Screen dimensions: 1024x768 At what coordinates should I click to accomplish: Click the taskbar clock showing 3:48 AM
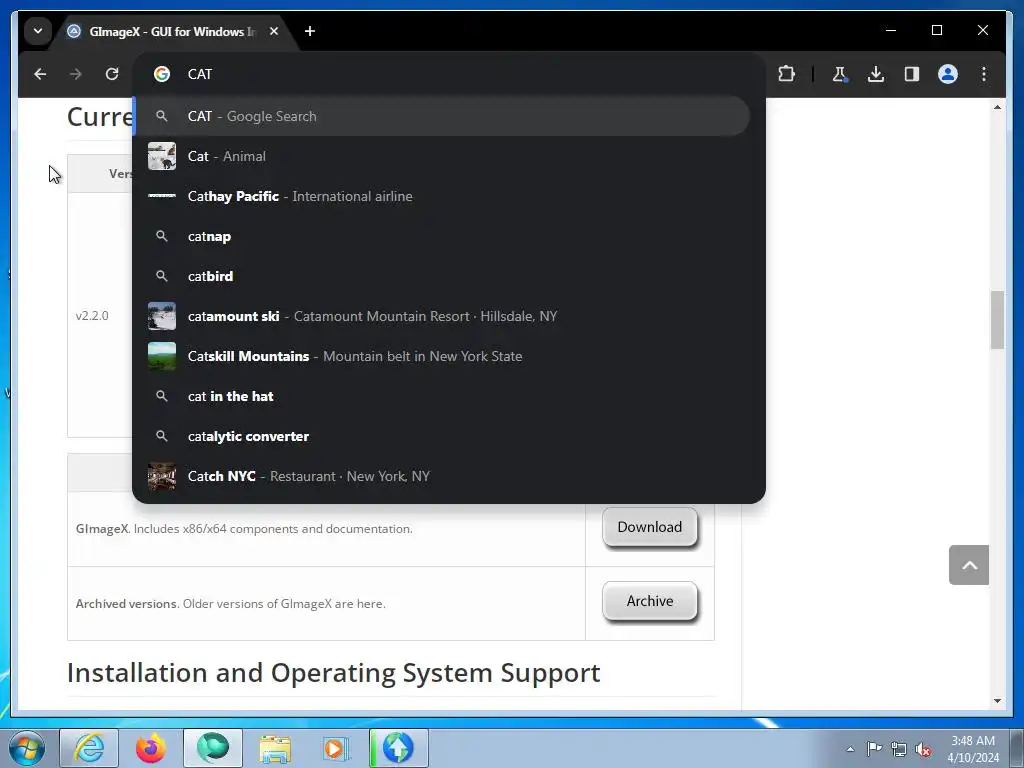[x=973, y=749]
